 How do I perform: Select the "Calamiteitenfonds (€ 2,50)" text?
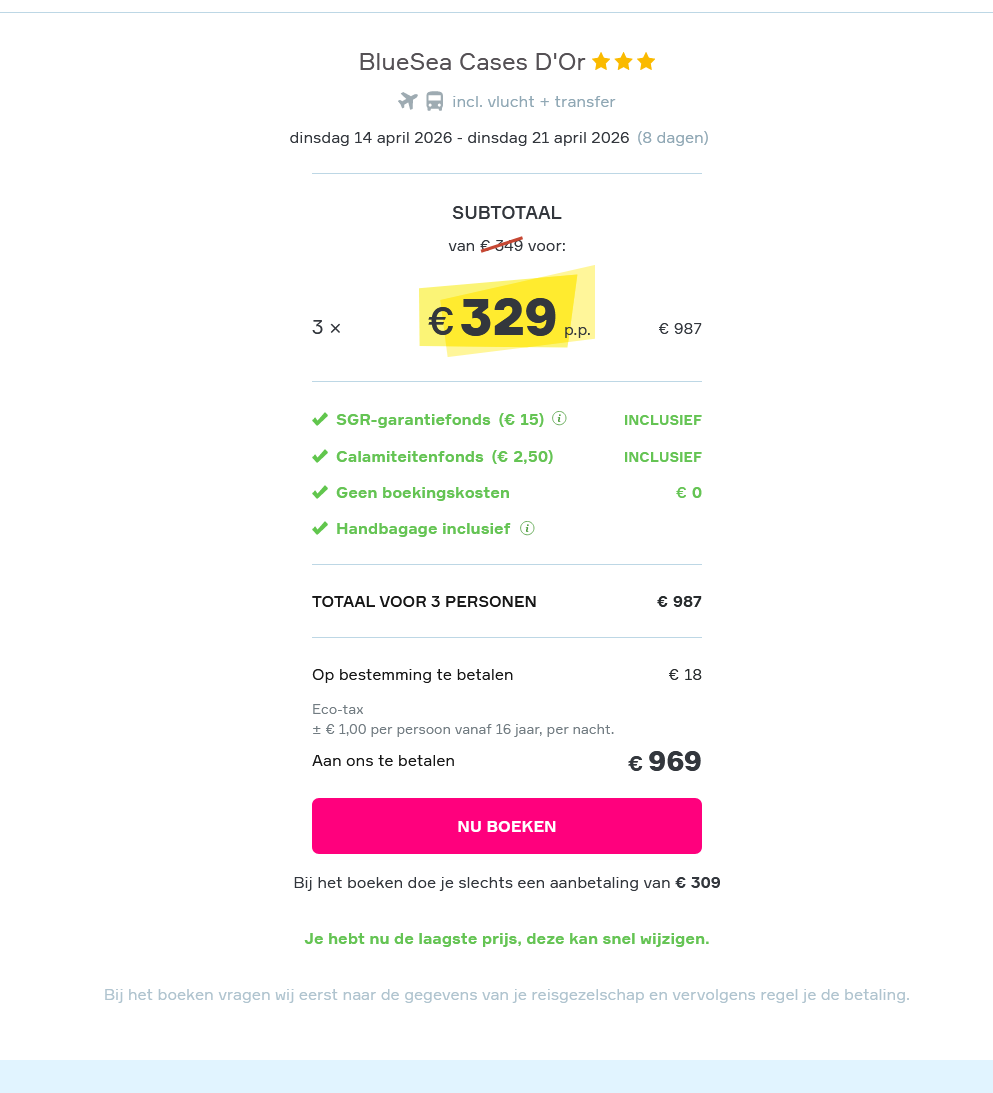pos(445,456)
